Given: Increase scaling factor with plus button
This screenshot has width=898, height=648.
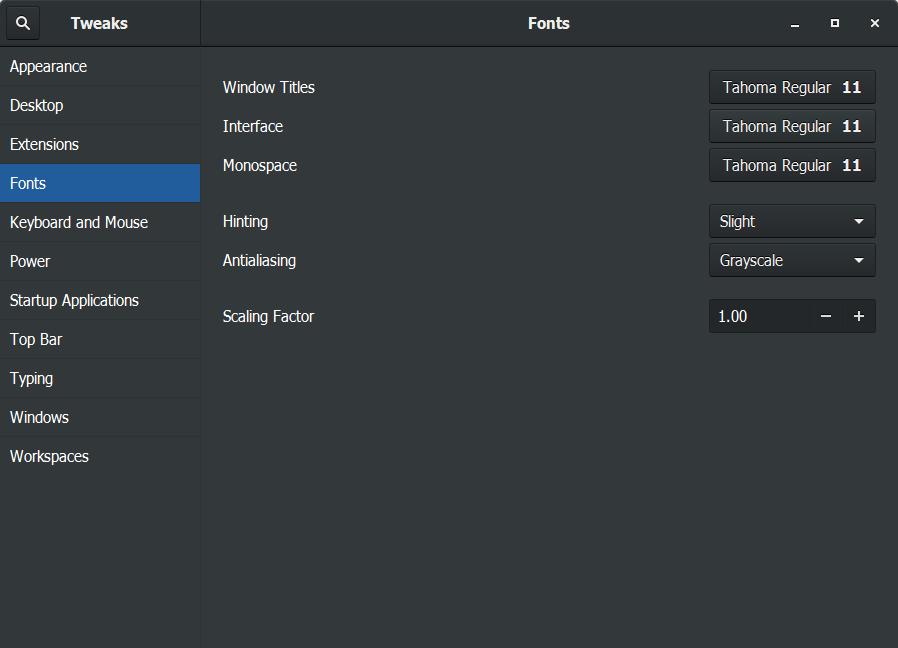Looking at the screenshot, I should [858, 316].
